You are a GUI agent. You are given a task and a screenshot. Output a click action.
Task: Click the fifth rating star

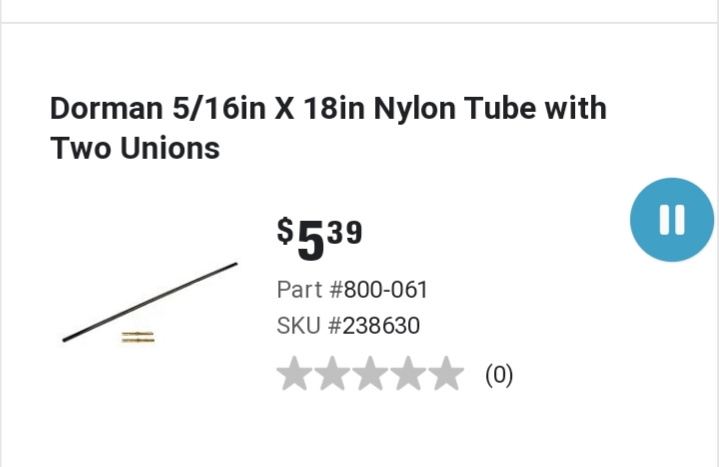point(446,375)
